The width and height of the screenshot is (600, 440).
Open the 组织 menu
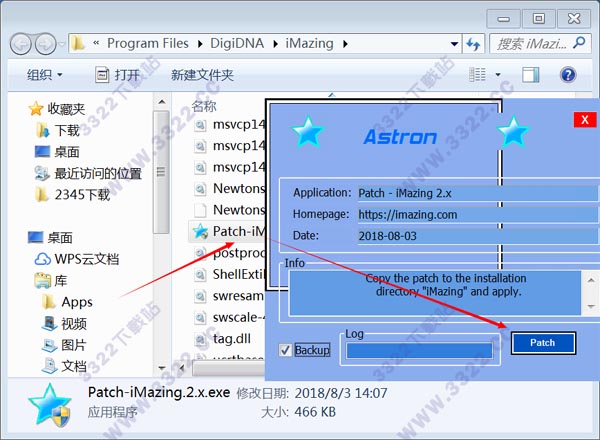(x=44, y=75)
